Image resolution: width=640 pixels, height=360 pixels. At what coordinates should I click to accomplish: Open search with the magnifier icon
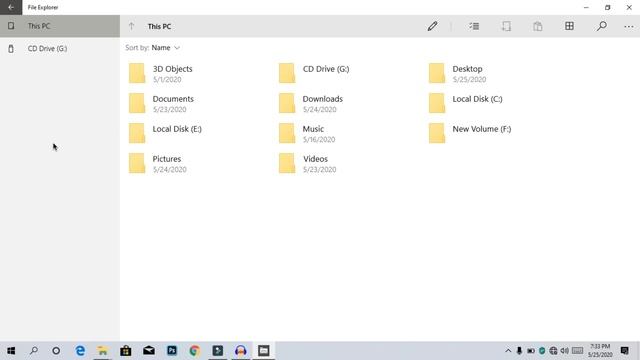coord(601,26)
